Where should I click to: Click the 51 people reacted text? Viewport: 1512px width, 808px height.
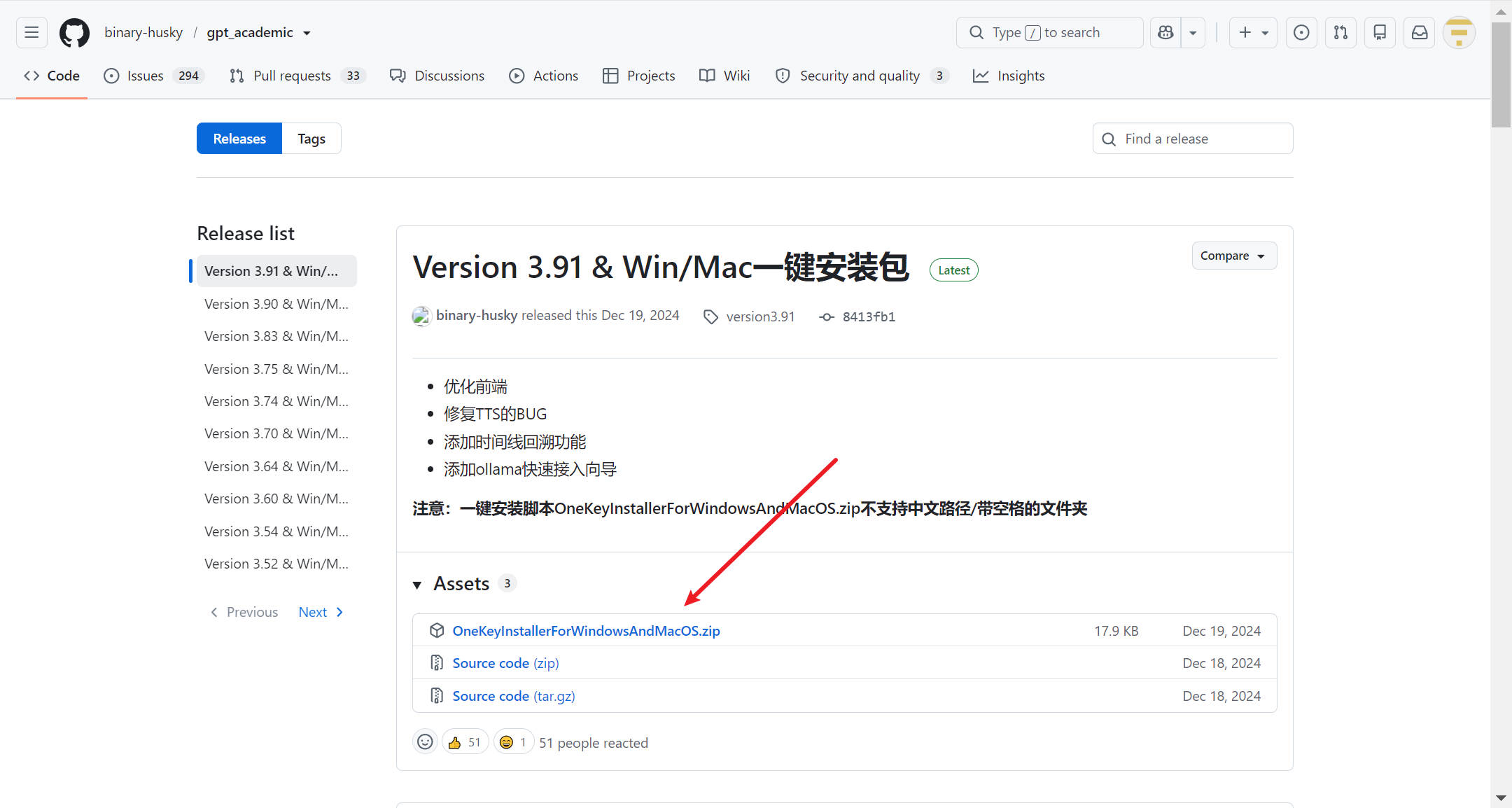point(594,743)
